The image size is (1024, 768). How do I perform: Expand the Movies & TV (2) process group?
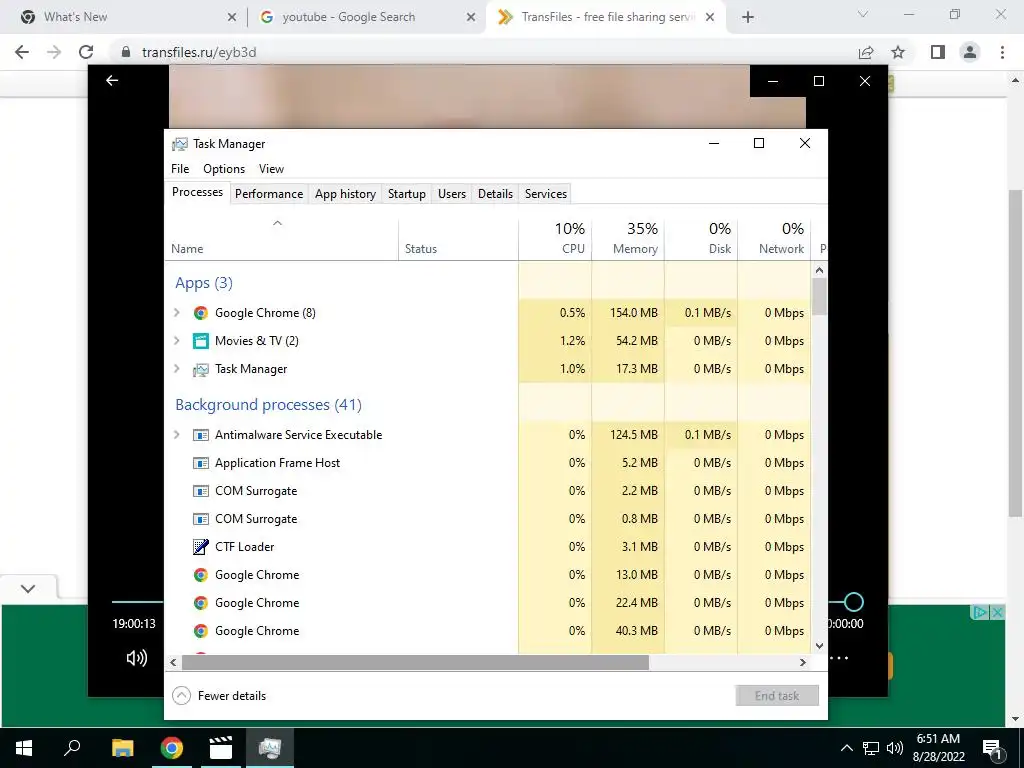[176, 341]
